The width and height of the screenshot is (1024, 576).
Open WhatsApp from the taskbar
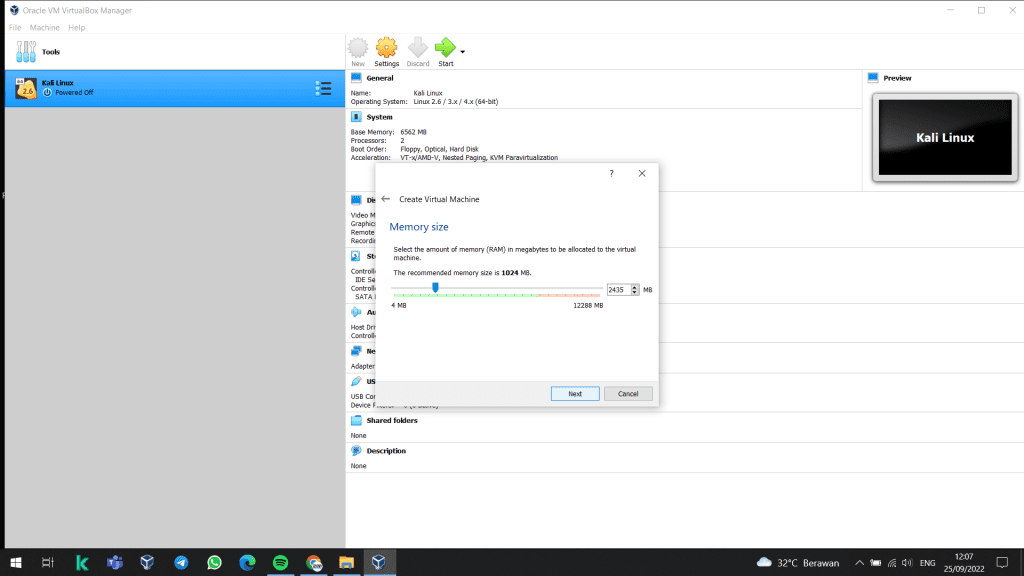214,563
